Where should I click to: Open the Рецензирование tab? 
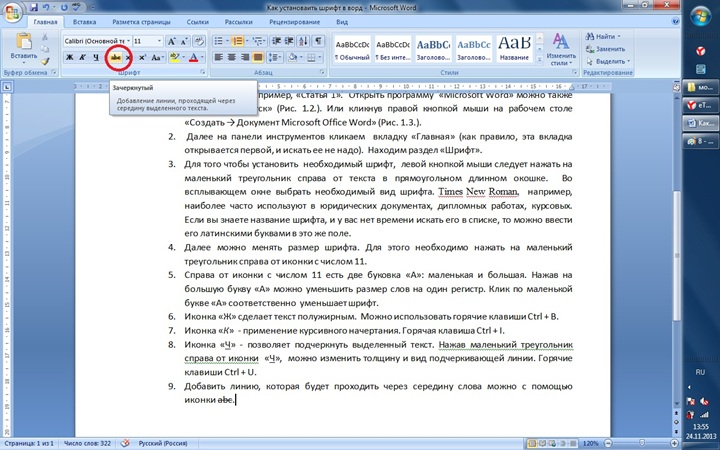(294, 22)
